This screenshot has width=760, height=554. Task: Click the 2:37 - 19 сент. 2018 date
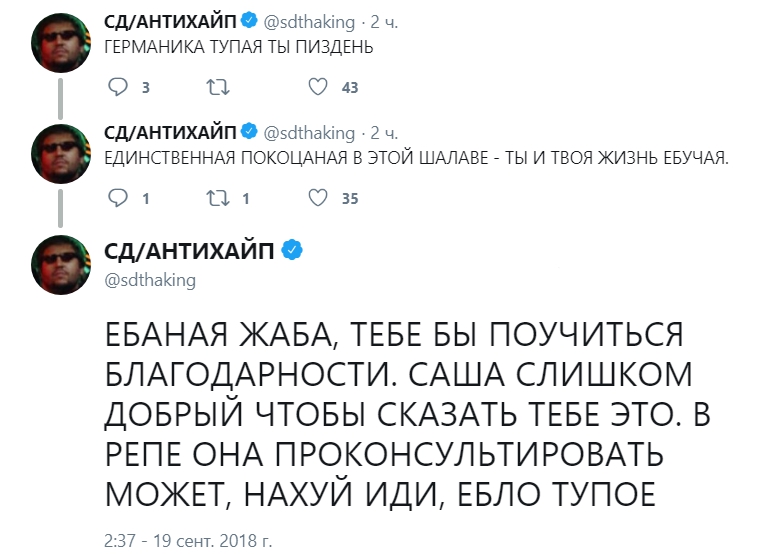(x=188, y=539)
